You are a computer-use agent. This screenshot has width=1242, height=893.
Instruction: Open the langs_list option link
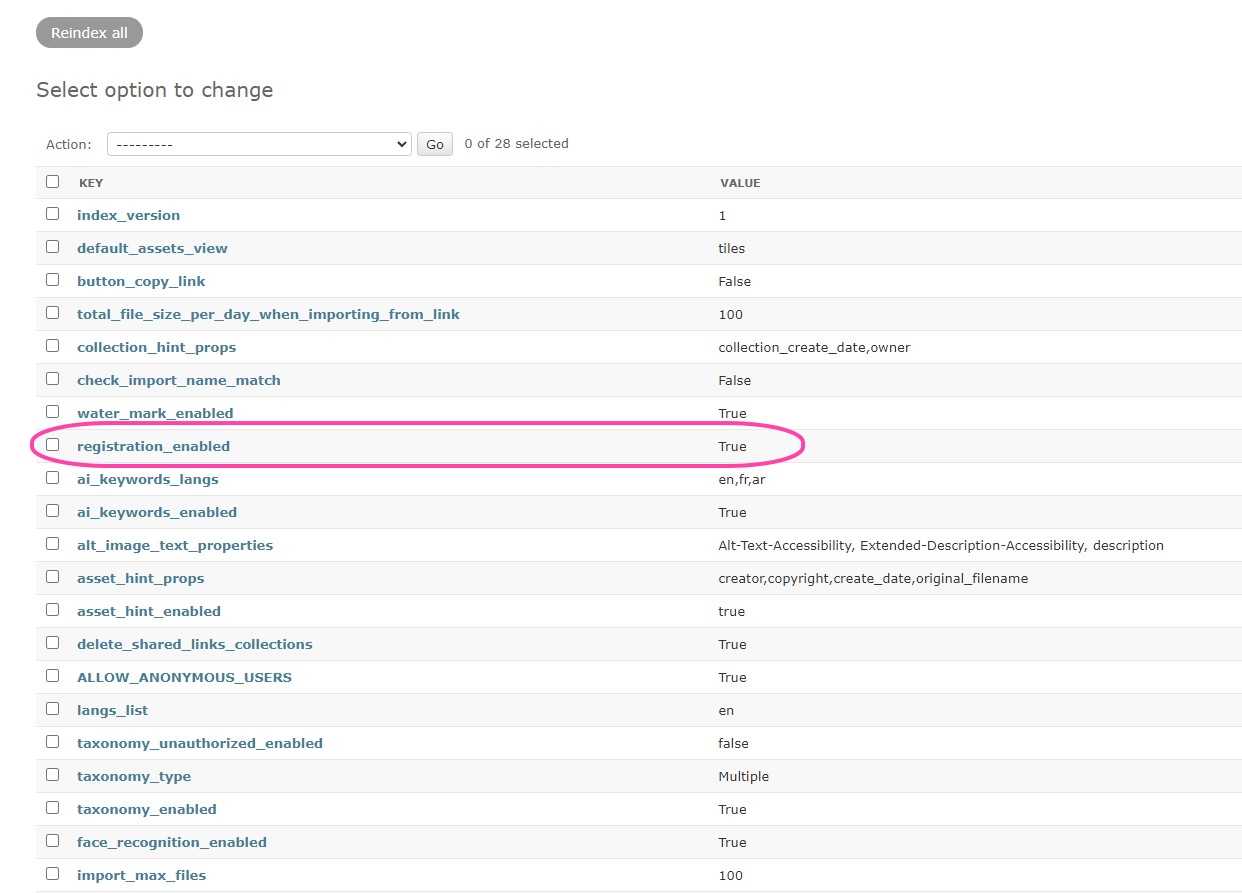point(112,710)
